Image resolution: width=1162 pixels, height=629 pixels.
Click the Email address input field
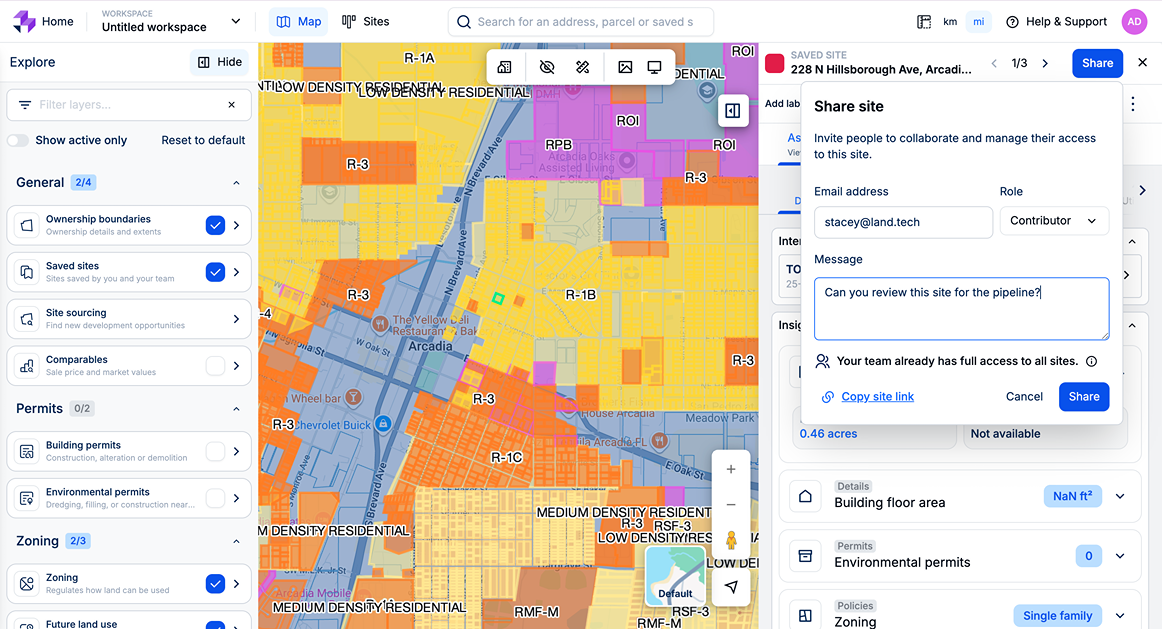pyautogui.click(x=902, y=222)
